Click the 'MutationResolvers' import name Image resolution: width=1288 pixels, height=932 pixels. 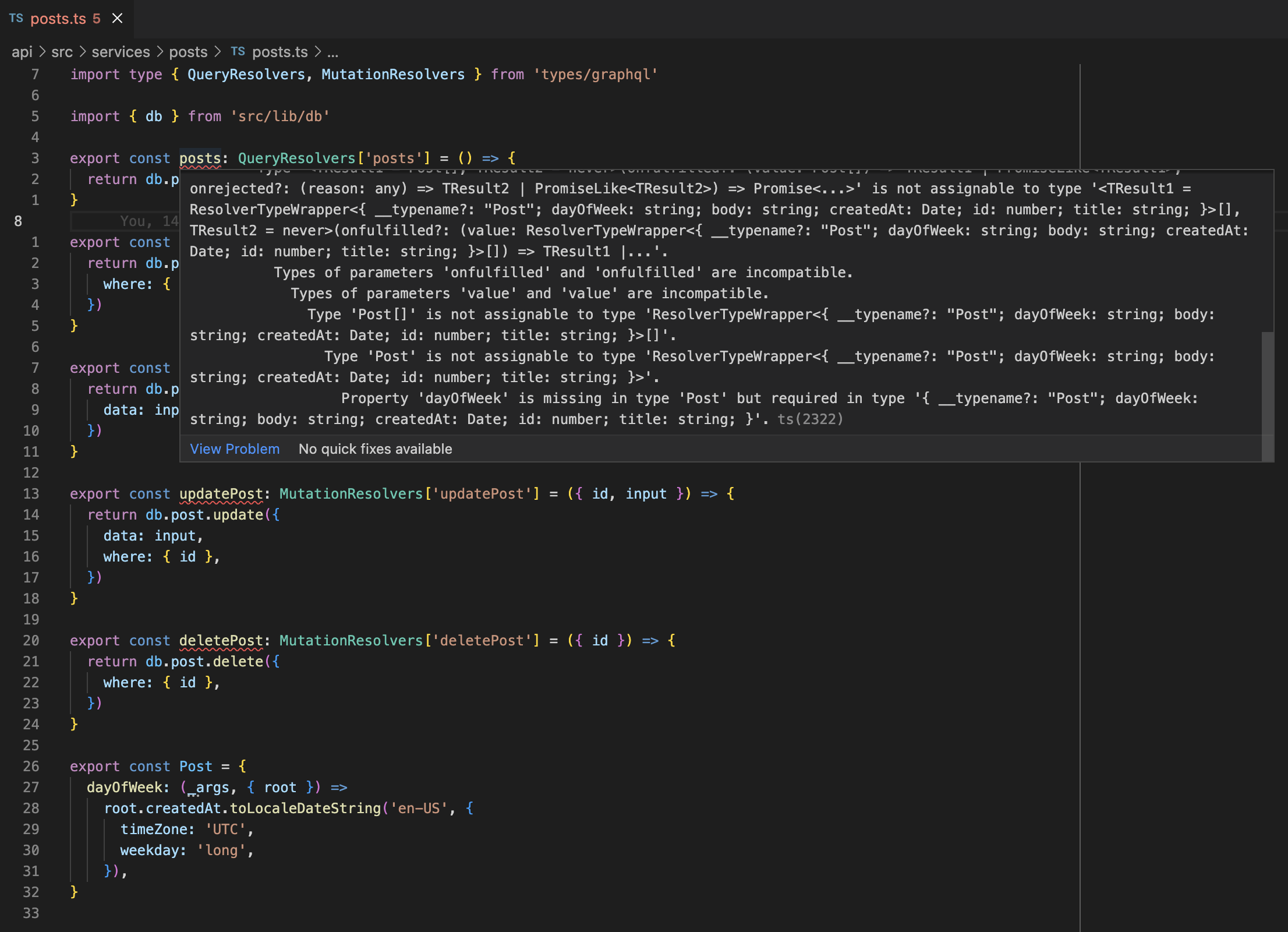pos(393,75)
